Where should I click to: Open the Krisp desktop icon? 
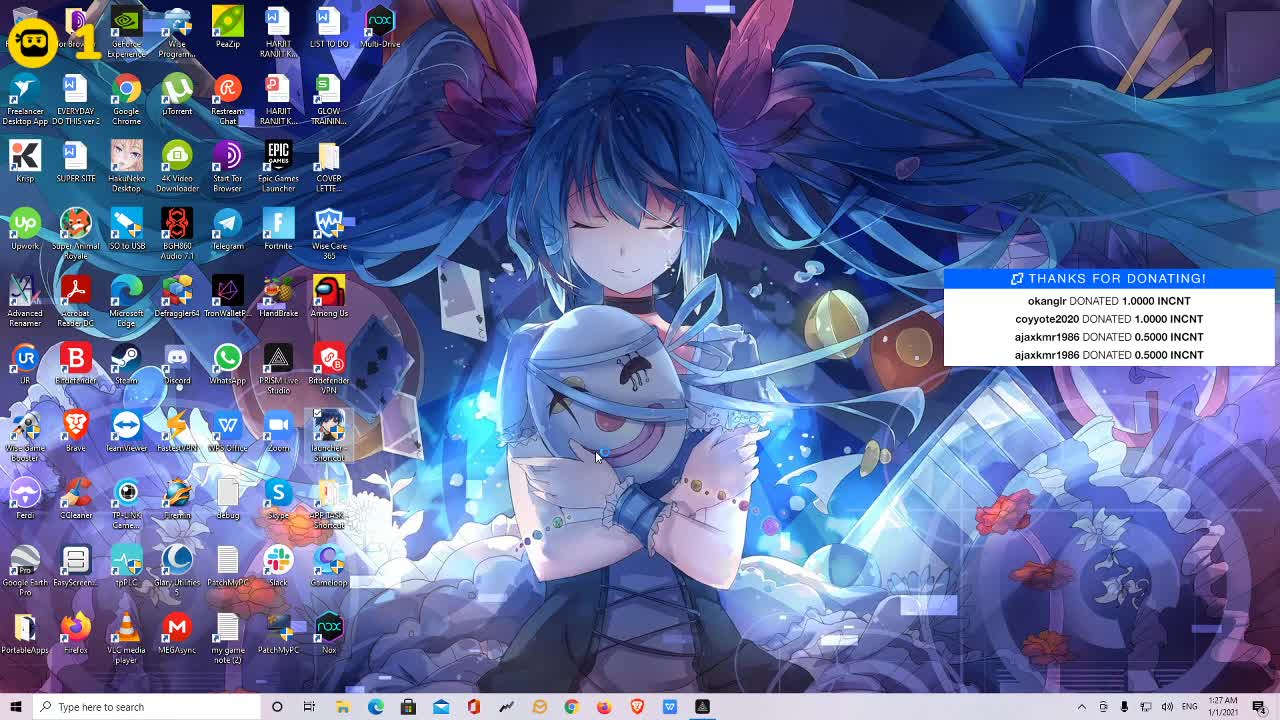25,162
